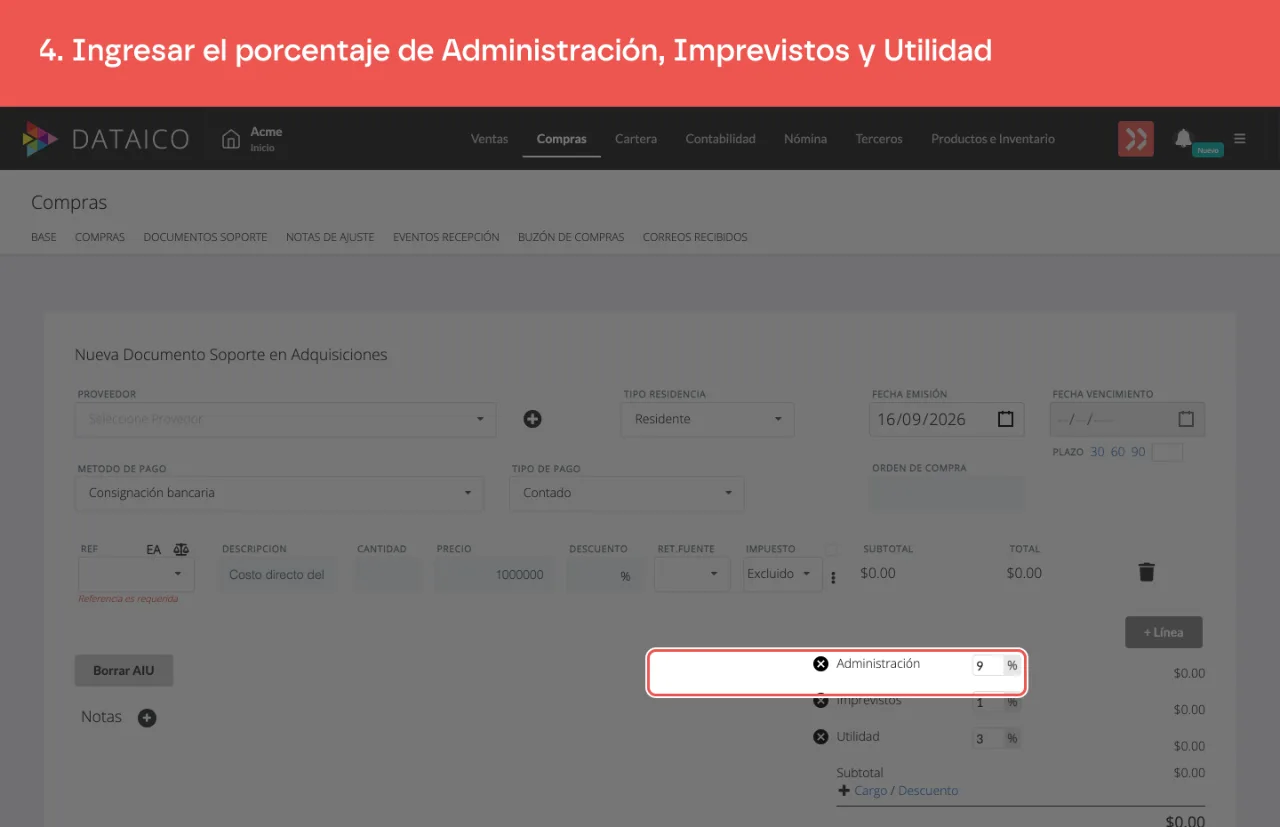Viewport: 1280px width, 827px height.
Task: Delete the line with trash icon
Action: point(1146,572)
